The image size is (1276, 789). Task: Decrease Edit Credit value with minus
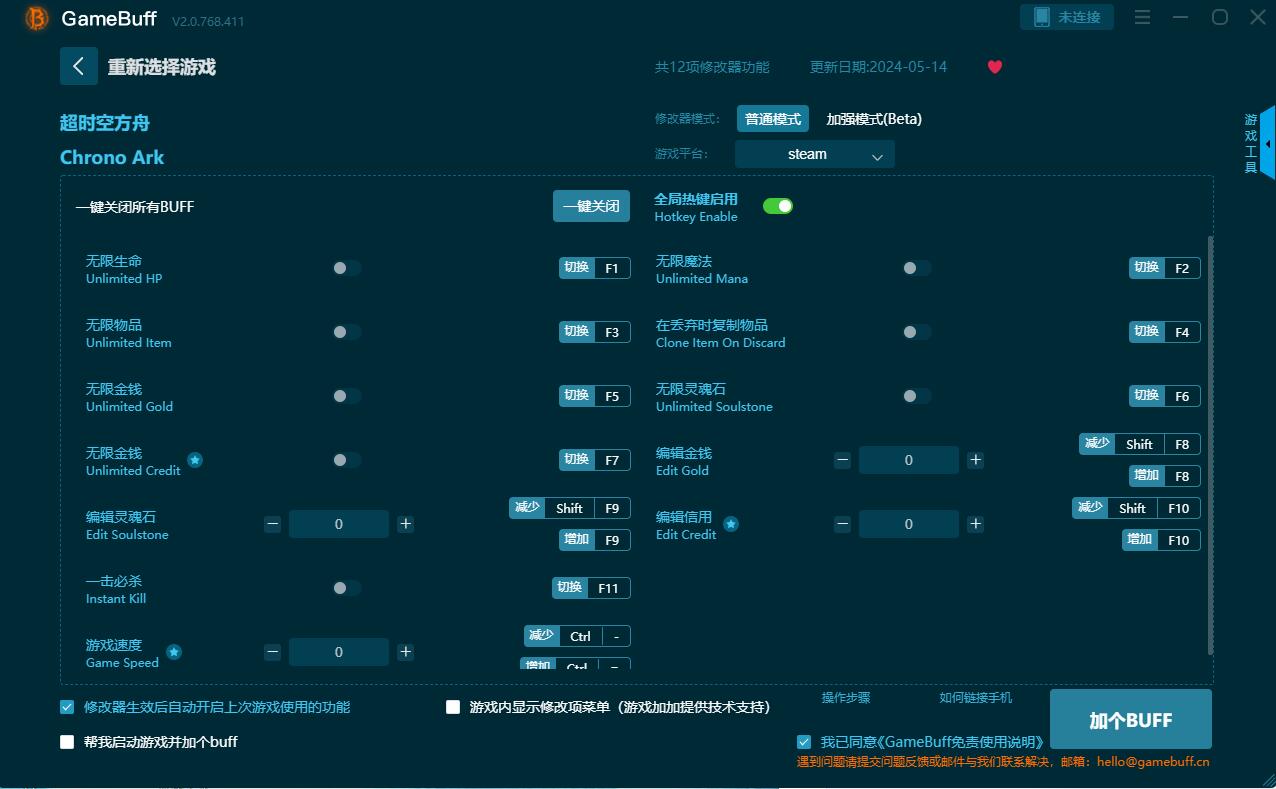click(842, 524)
